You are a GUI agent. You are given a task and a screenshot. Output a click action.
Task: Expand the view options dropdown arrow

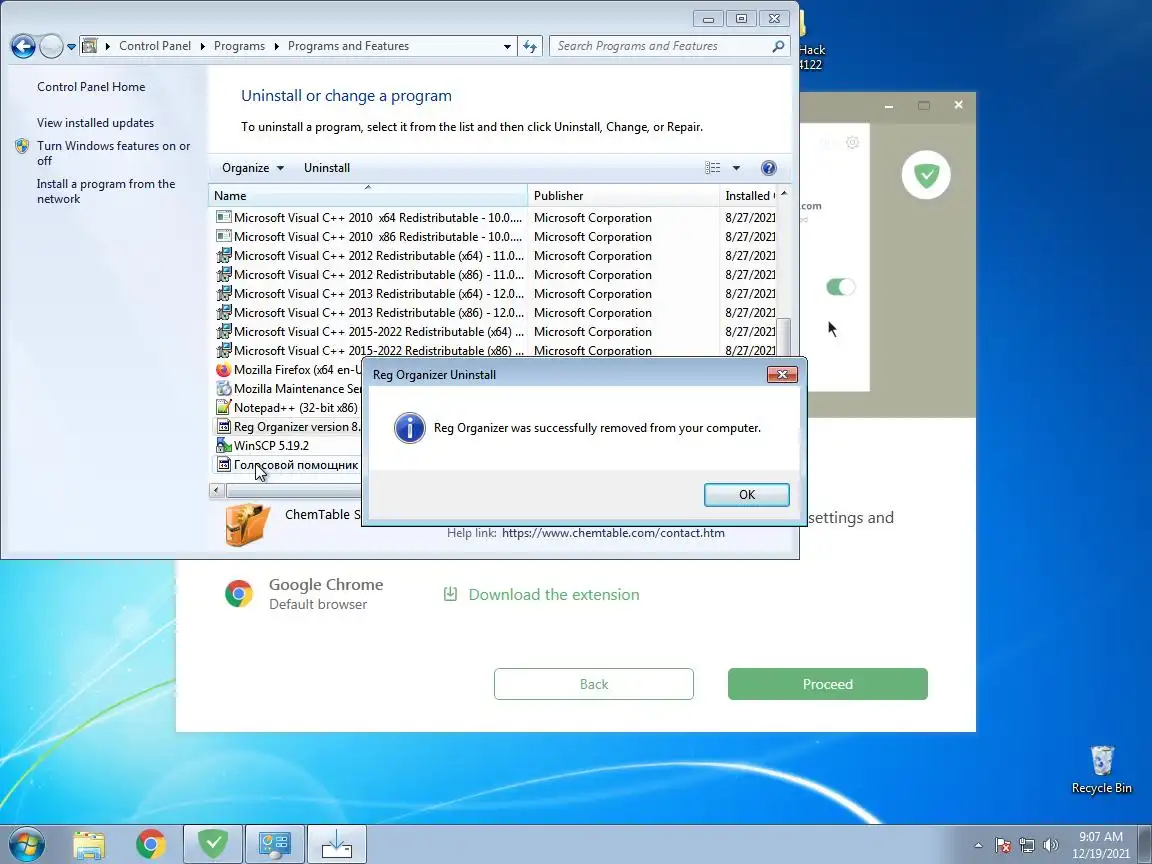coord(736,168)
